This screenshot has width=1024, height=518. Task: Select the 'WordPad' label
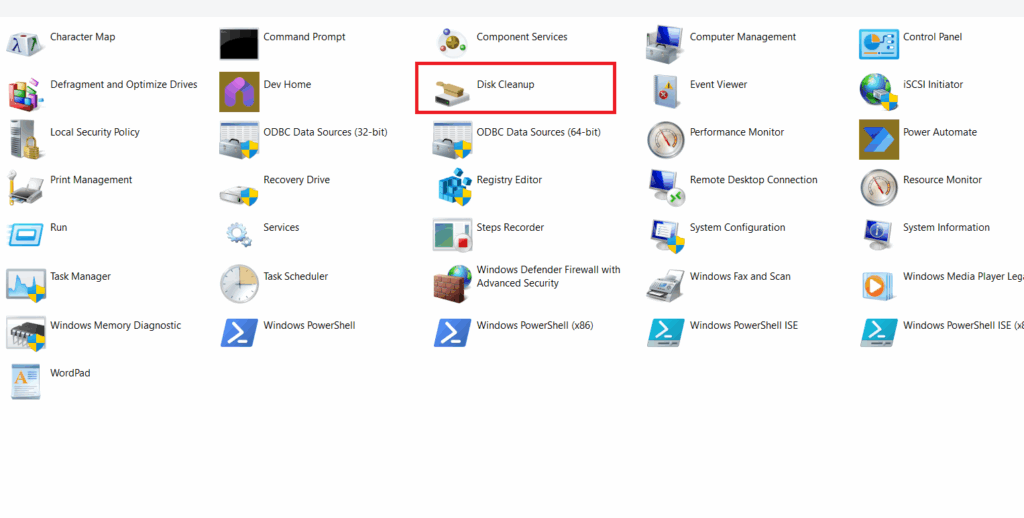(71, 373)
